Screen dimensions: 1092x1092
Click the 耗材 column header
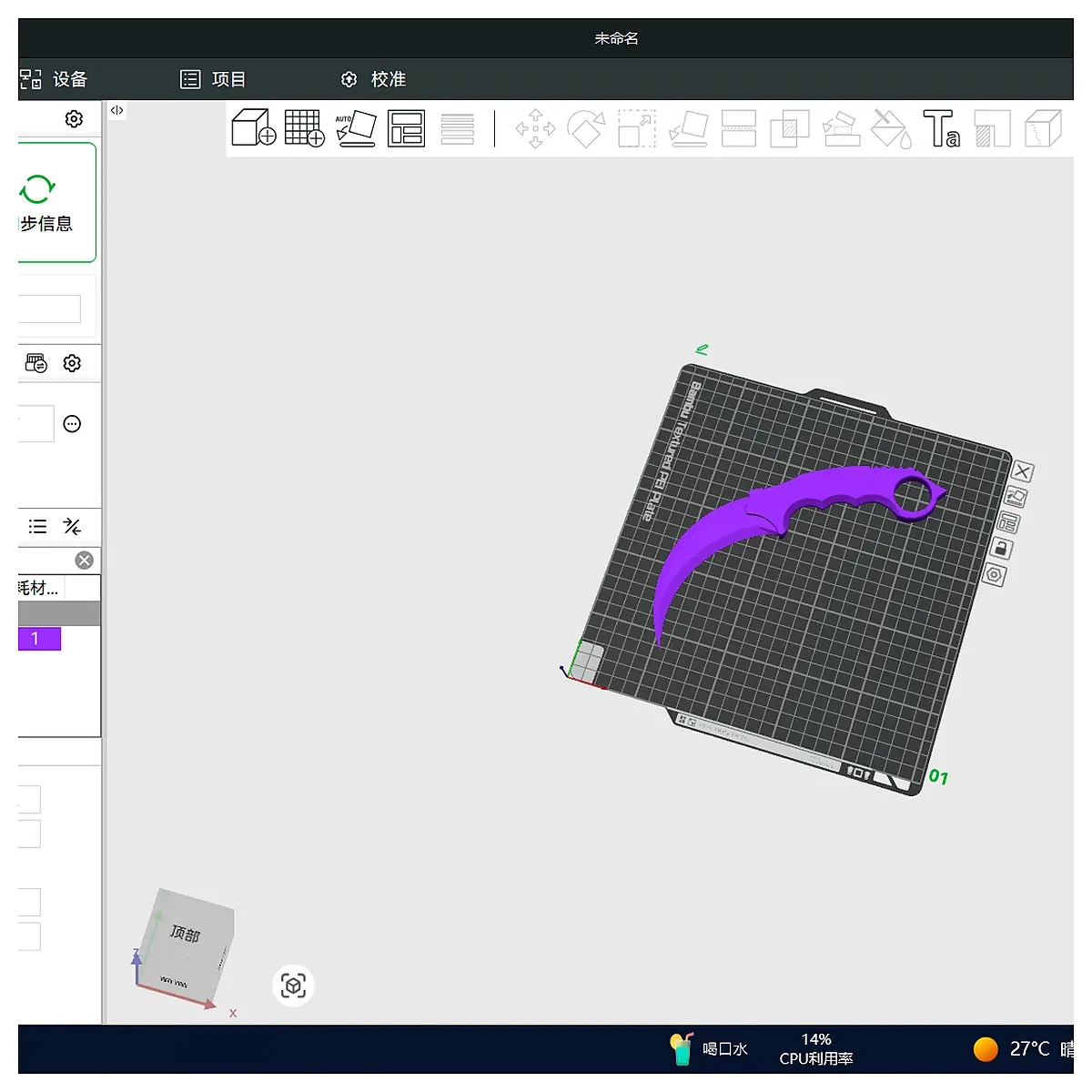click(x=40, y=588)
